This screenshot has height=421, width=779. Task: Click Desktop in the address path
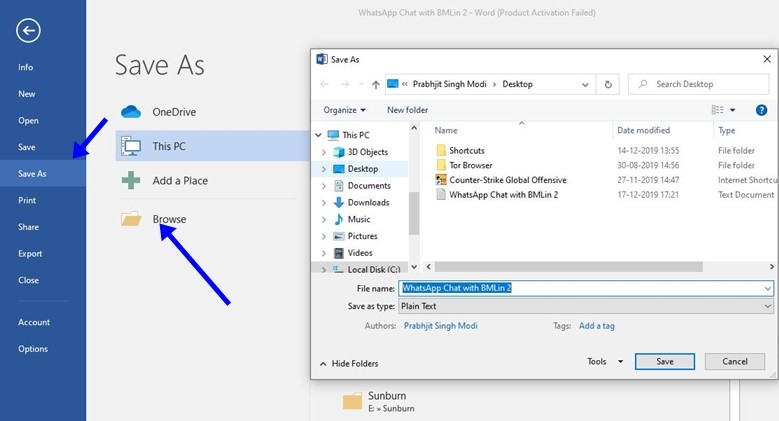pos(517,84)
